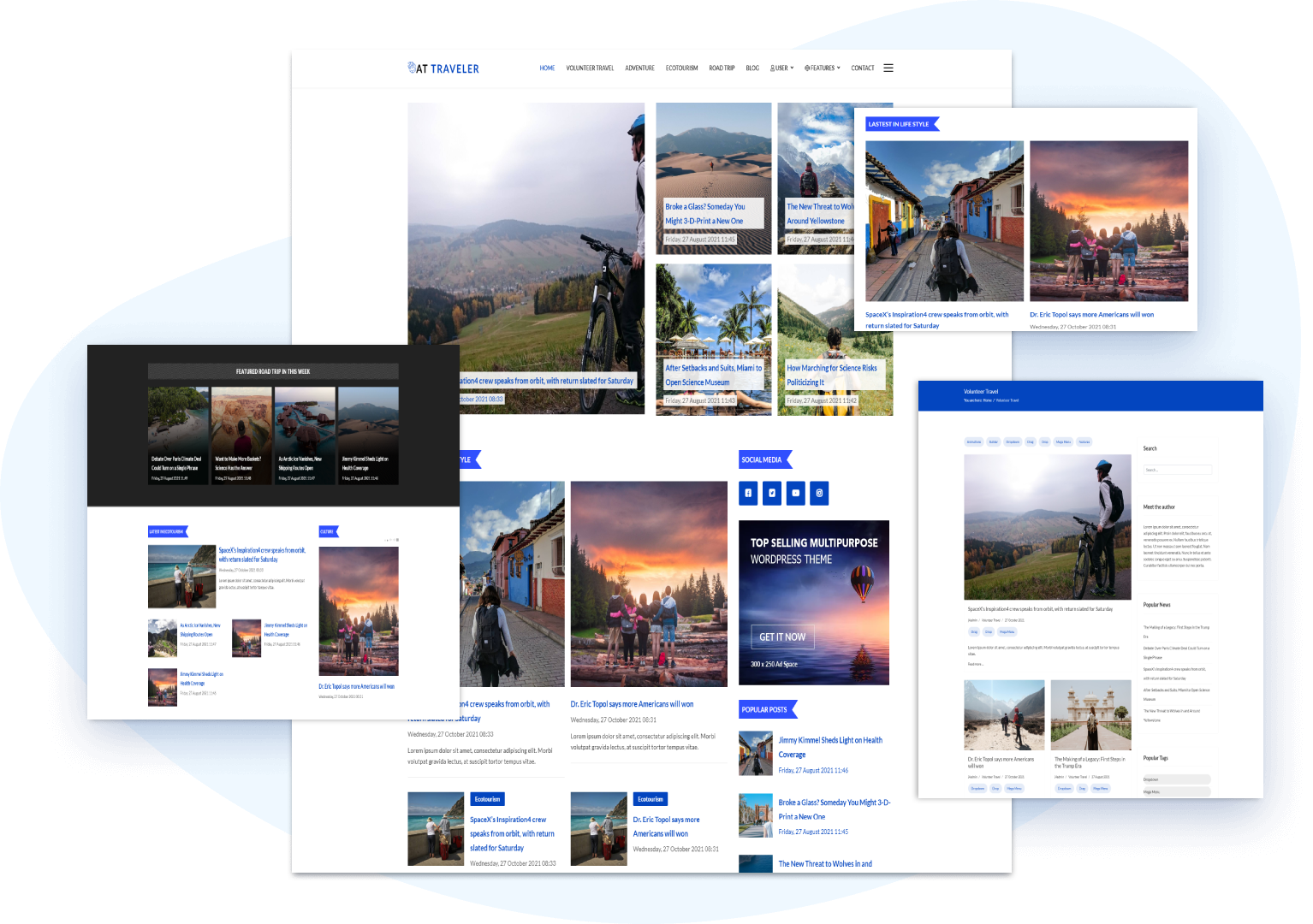Screen dimensions: 1313x924
Task: Click the Dropdown tag under Popular Tags
Action: click(x=1176, y=779)
